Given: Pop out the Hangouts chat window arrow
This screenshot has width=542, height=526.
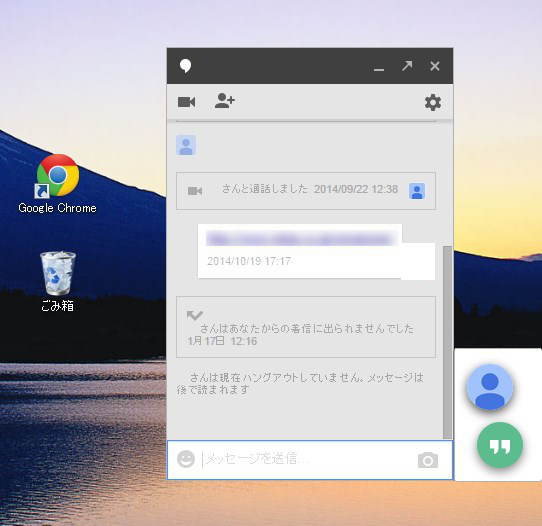Looking at the screenshot, I should coord(407,66).
